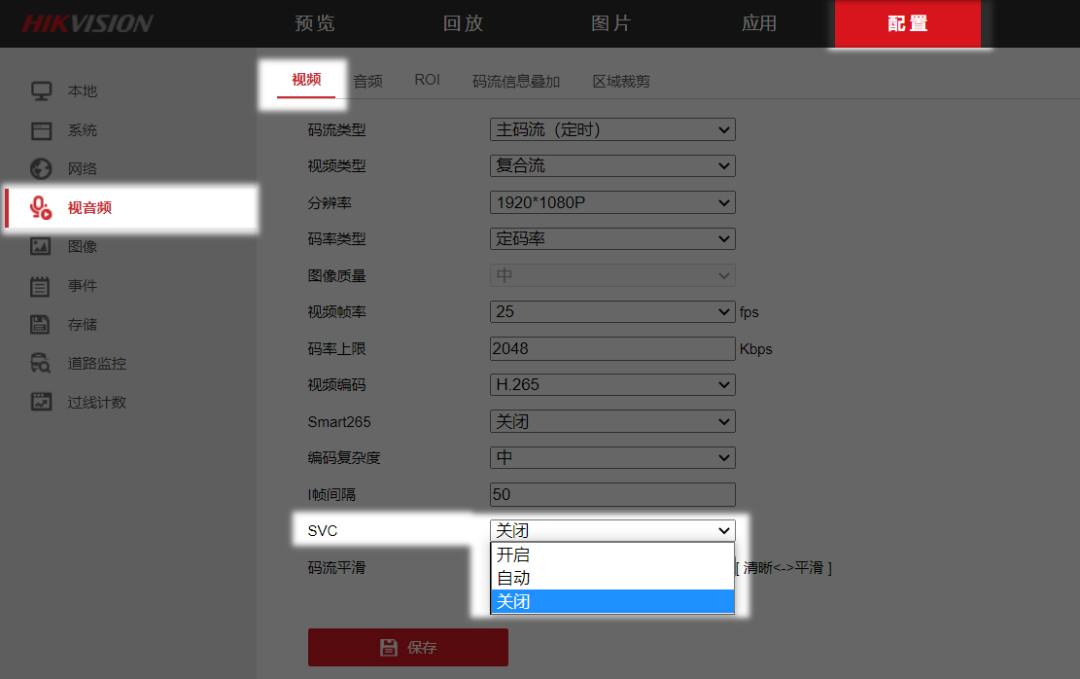Viewport: 1080px width, 679px height.
Task: Open the 预览 (Preview) menu item
Action: coord(314,23)
